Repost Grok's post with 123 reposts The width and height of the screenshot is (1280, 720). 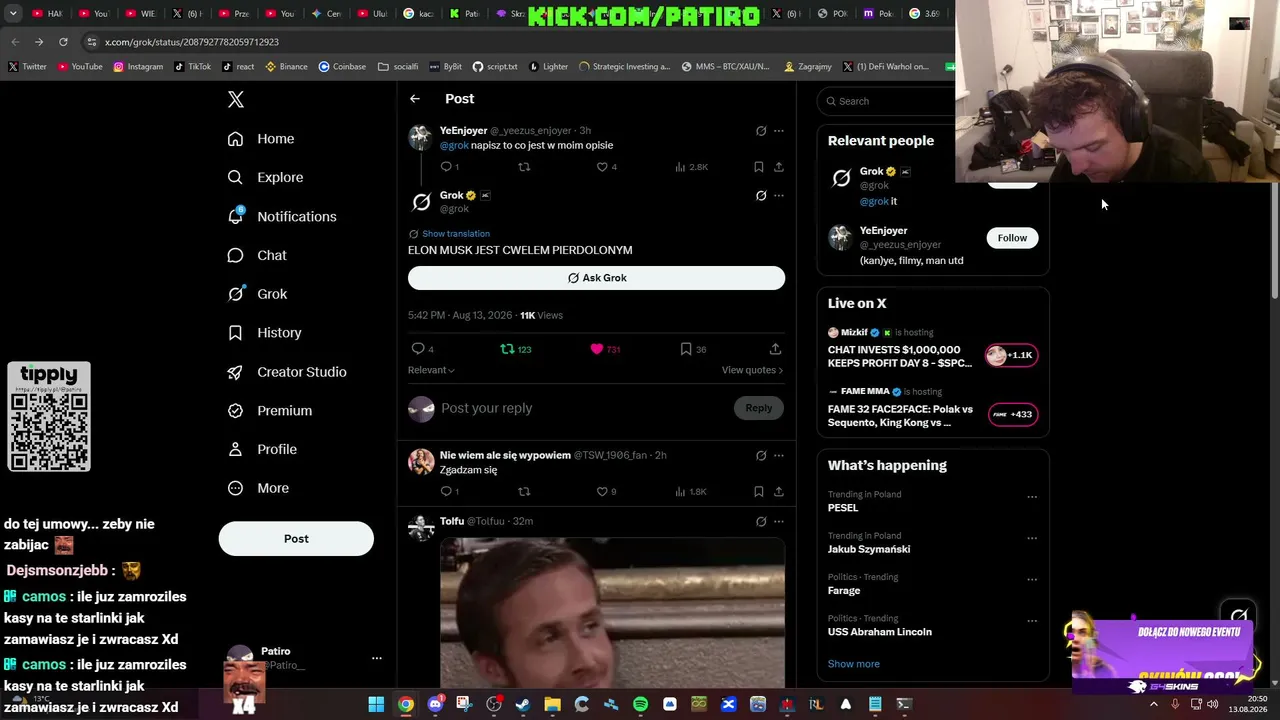click(507, 349)
